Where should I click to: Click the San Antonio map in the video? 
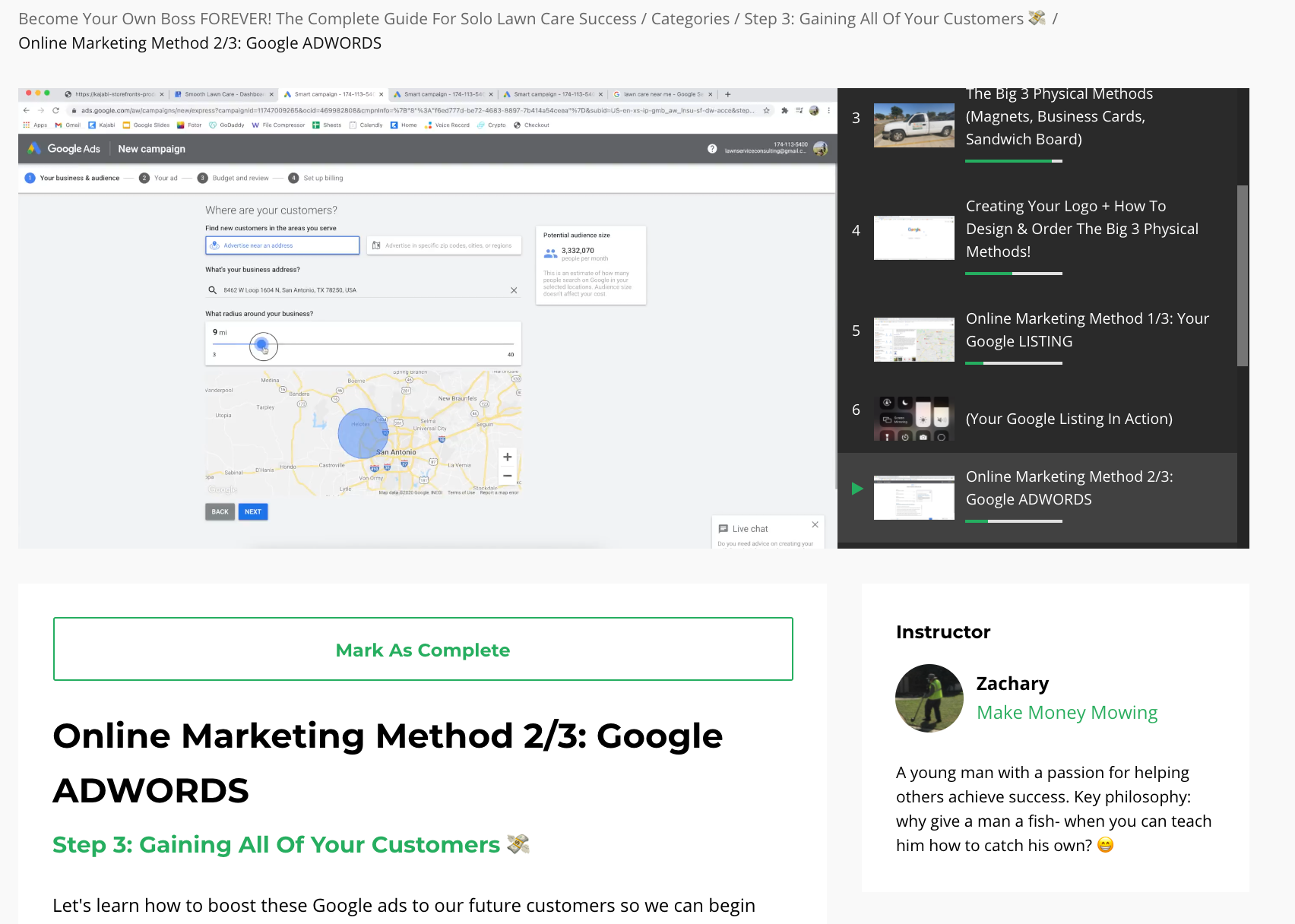pyautogui.click(x=363, y=433)
